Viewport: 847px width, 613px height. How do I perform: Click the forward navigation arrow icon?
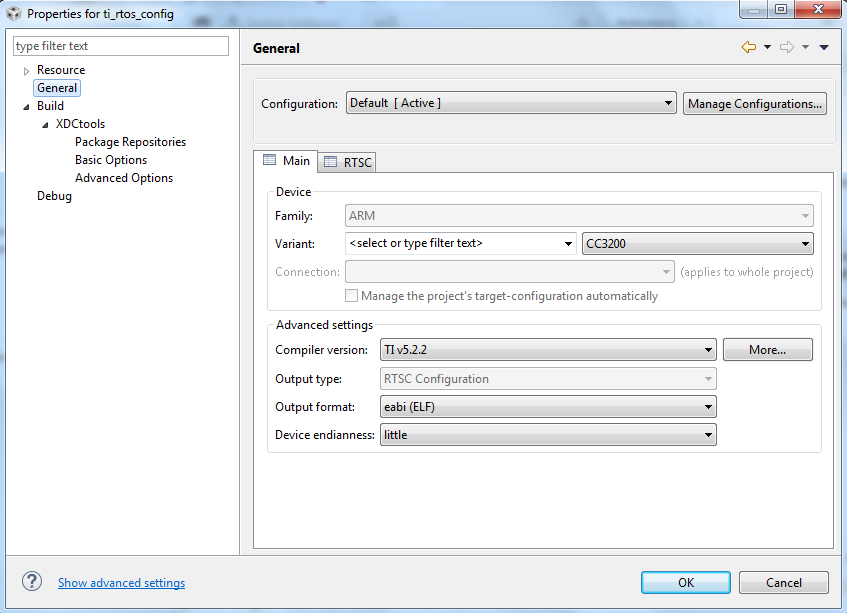(787, 47)
